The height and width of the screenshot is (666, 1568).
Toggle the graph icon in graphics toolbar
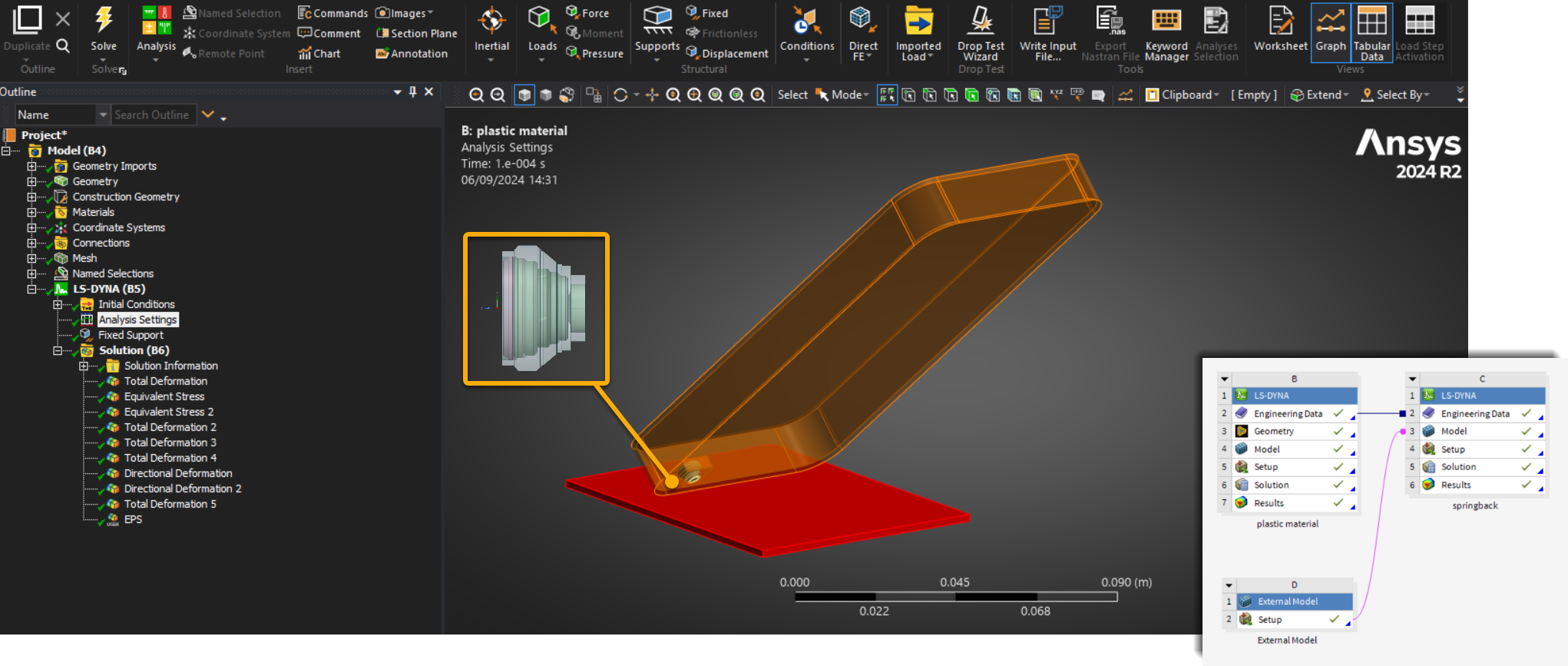pyautogui.click(x=1125, y=94)
